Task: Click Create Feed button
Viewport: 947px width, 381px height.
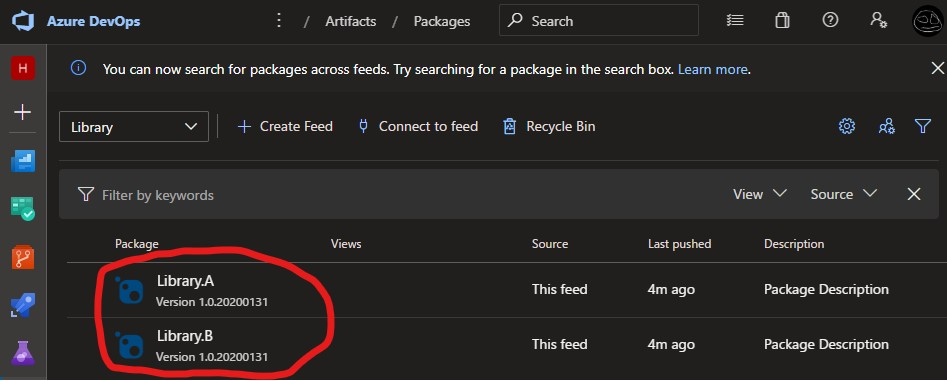Action: point(285,127)
